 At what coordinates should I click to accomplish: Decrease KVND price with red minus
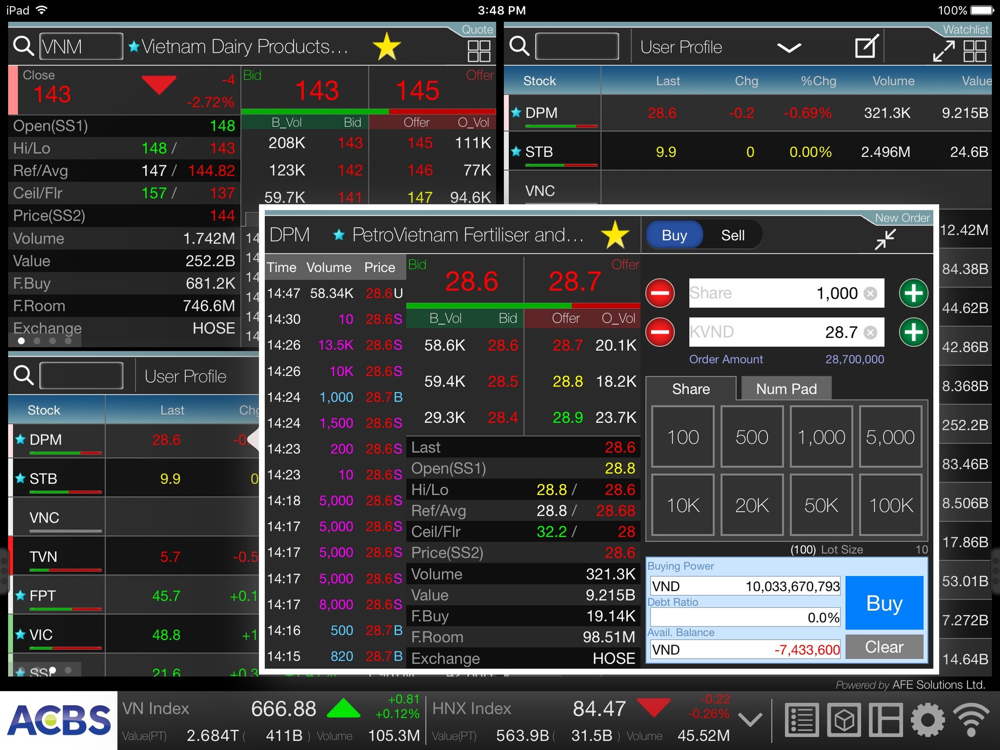[660, 332]
